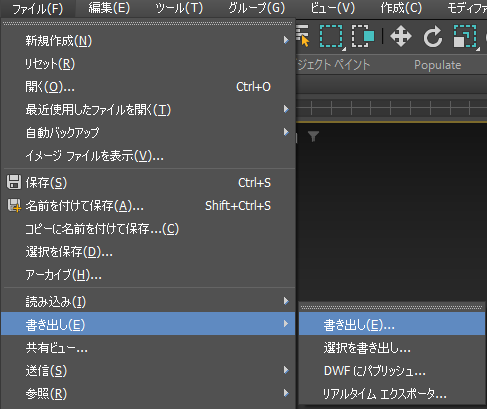Select the Rectangular Selection Region tool
487x409 pixels.
[331, 36]
